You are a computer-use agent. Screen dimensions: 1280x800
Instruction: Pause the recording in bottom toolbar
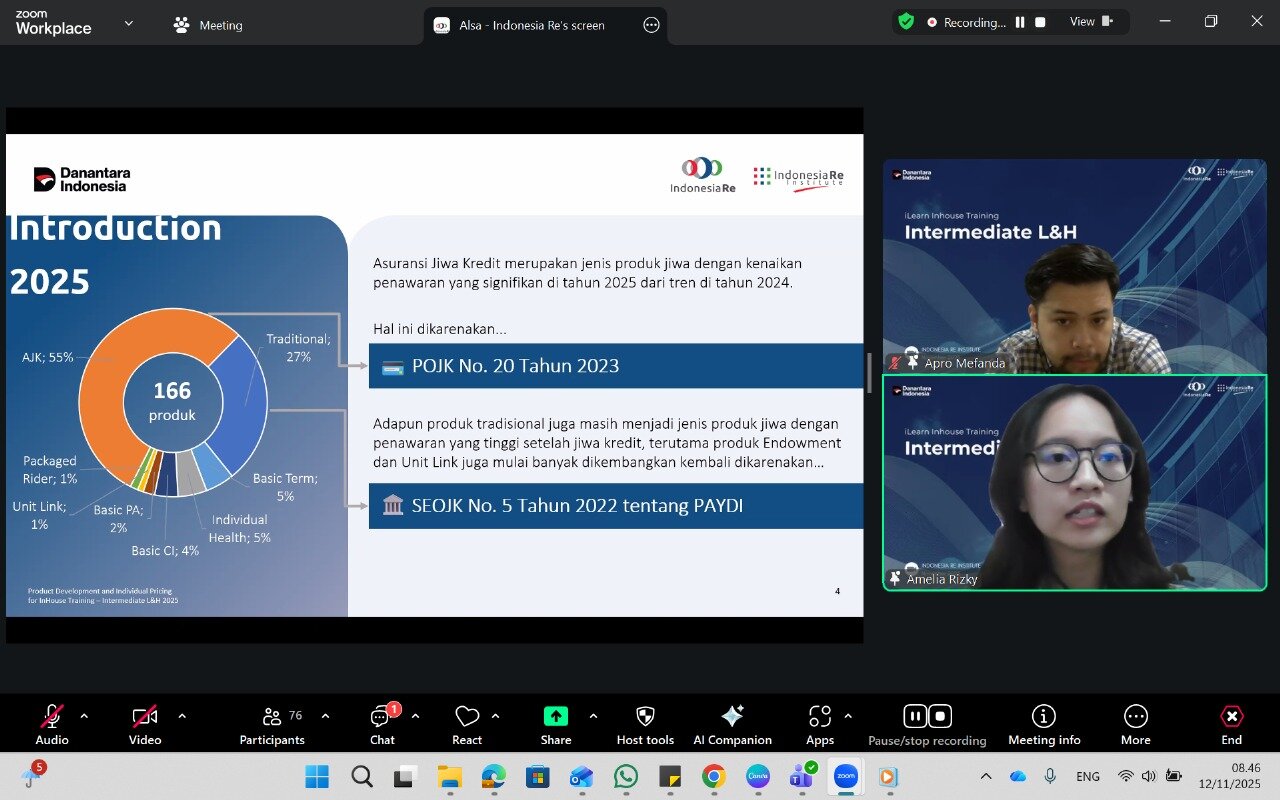(915, 716)
